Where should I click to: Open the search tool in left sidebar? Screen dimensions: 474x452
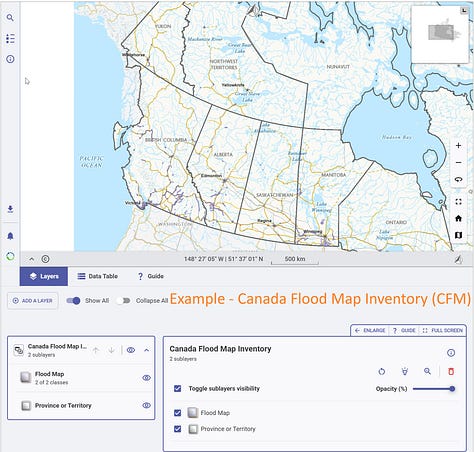[x=10, y=18]
